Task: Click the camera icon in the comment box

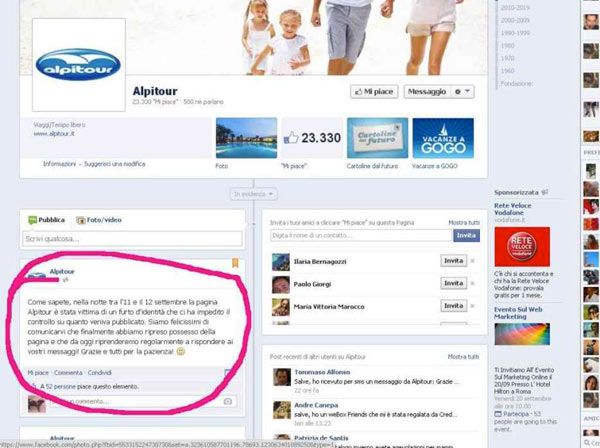Action: (x=228, y=401)
